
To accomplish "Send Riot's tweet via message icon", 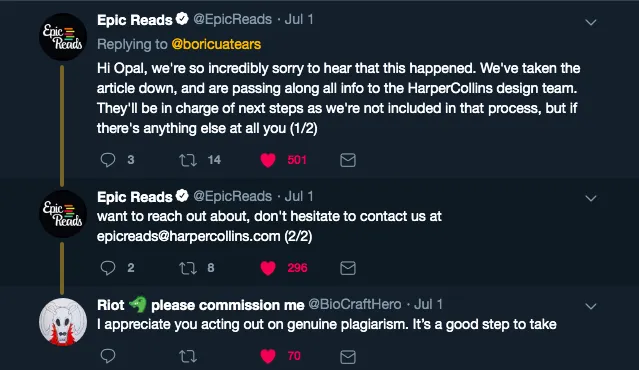I will pyautogui.click(x=348, y=357).
